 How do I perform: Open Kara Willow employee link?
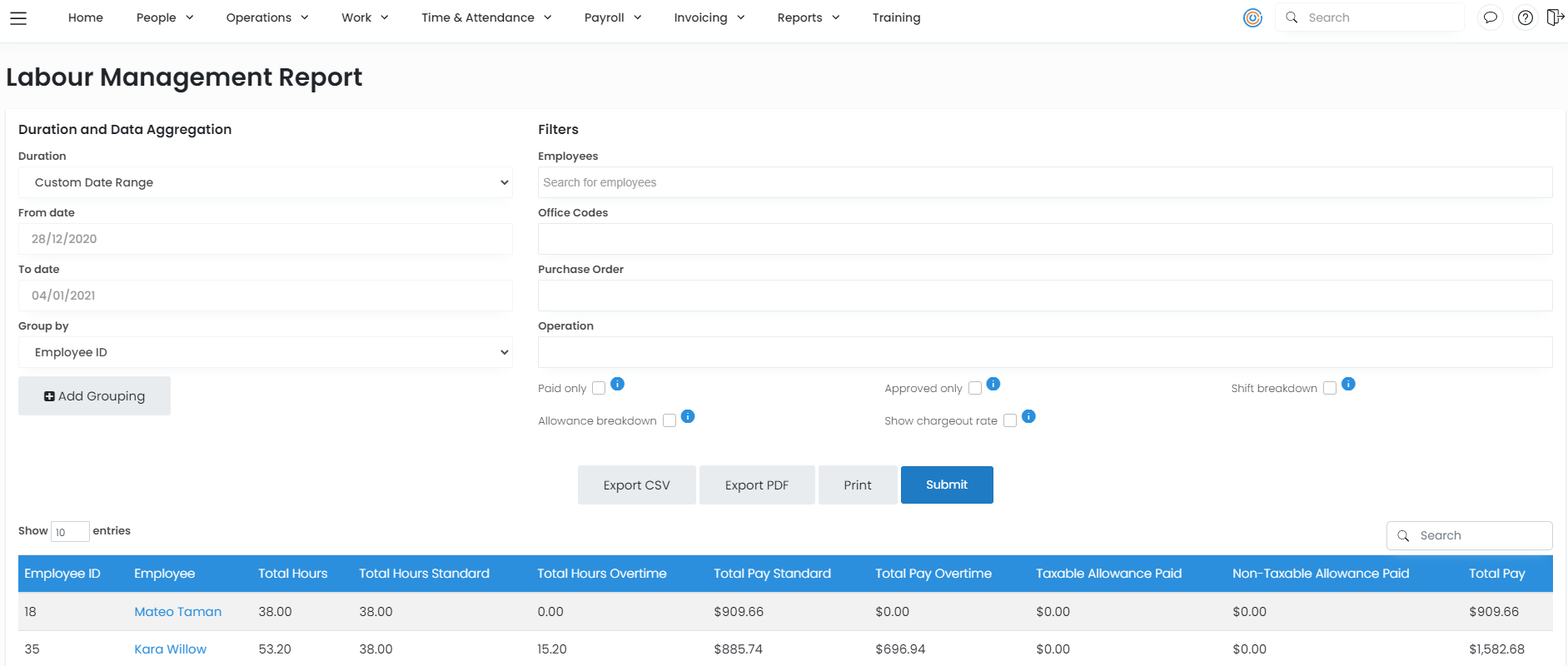[x=170, y=649]
